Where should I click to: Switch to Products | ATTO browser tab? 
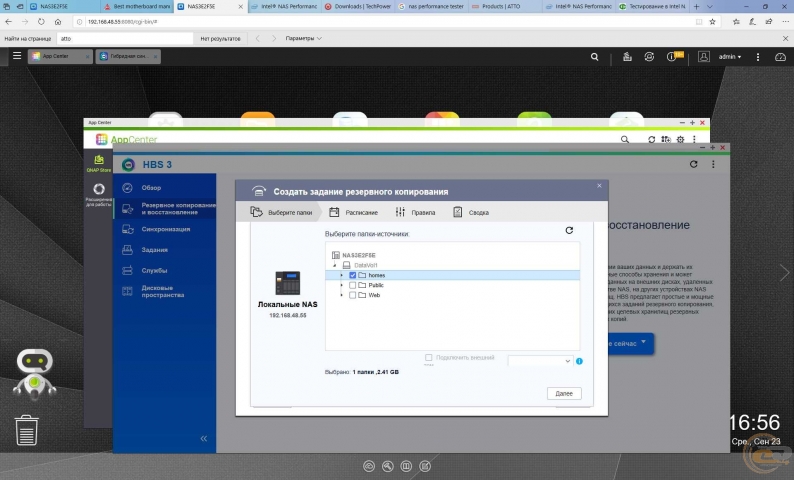504,7
